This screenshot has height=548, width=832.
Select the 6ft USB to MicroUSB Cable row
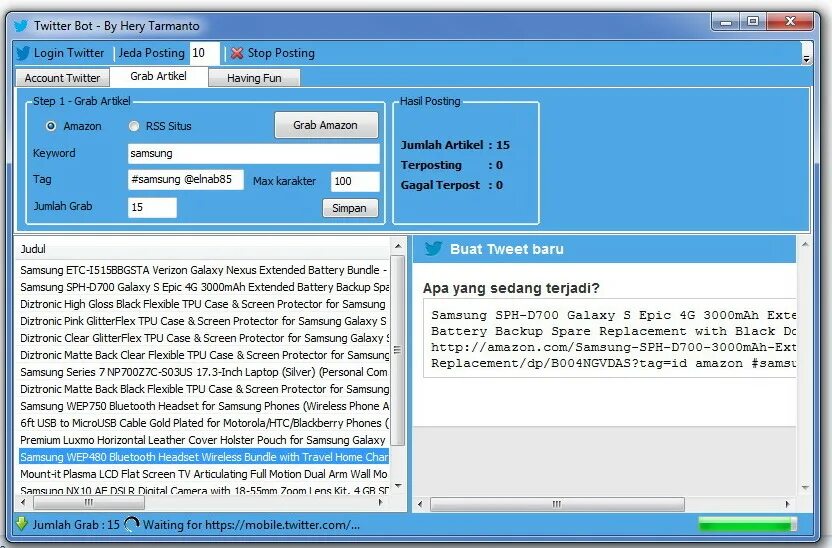204,423
